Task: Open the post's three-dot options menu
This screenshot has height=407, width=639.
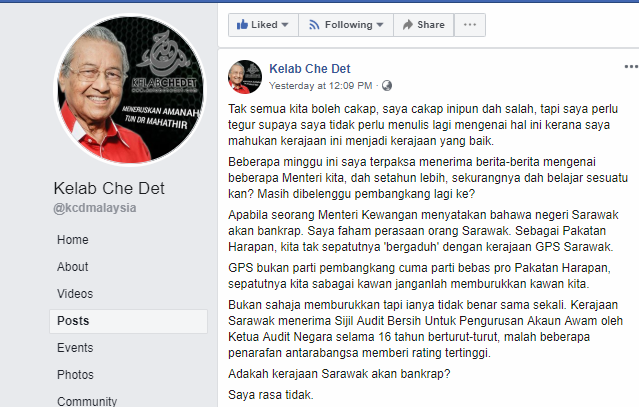Action: [x=631, y=67]
